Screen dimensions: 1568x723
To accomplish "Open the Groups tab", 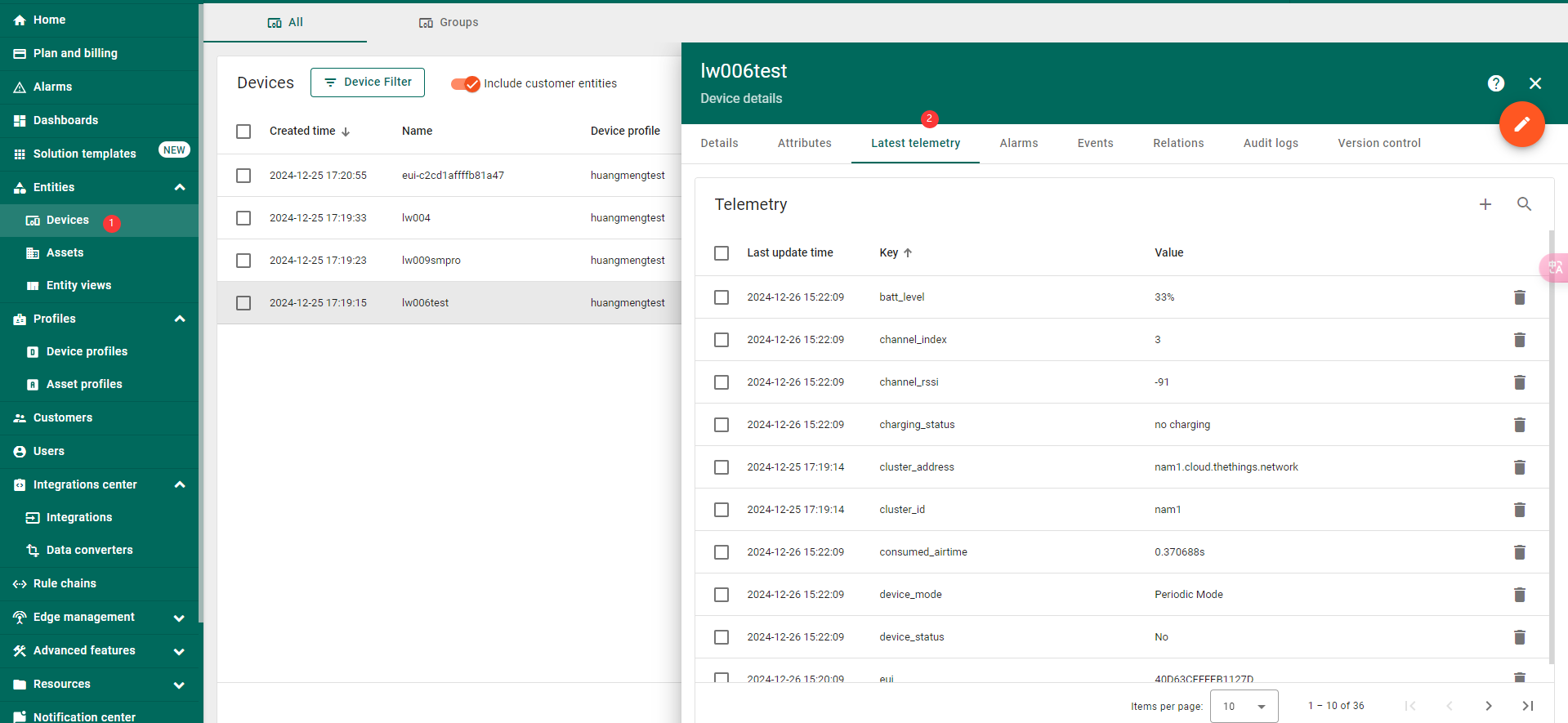I will (449, 22).
